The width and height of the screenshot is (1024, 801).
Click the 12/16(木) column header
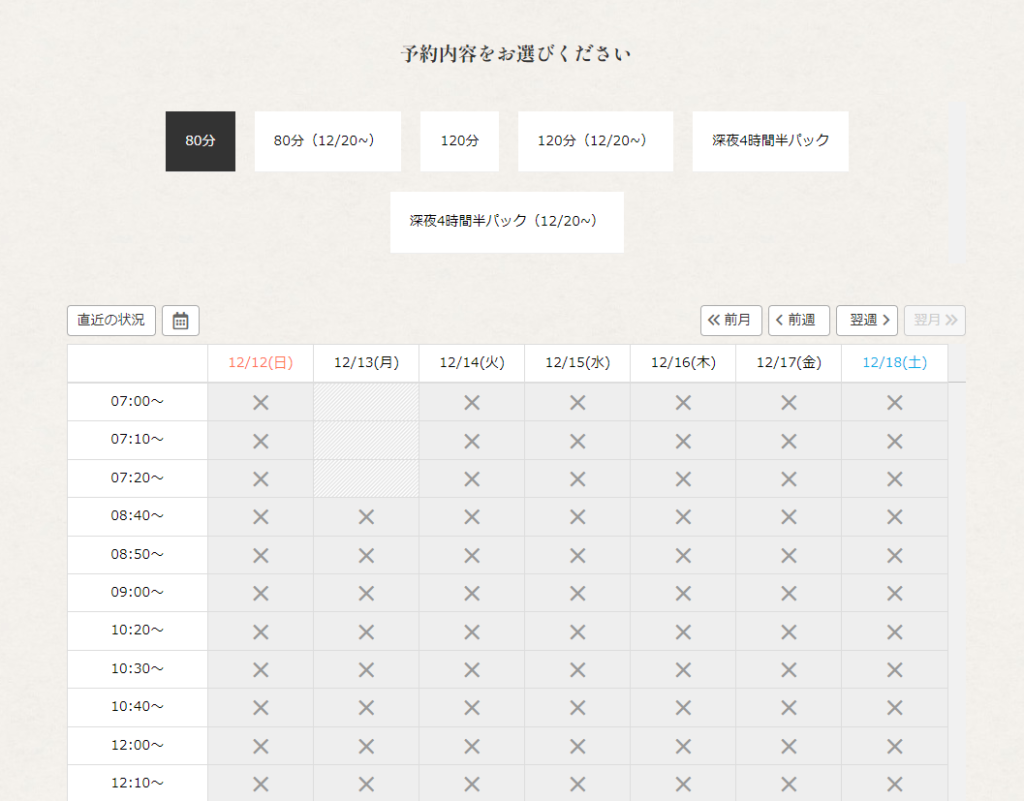tap(683, 363)
